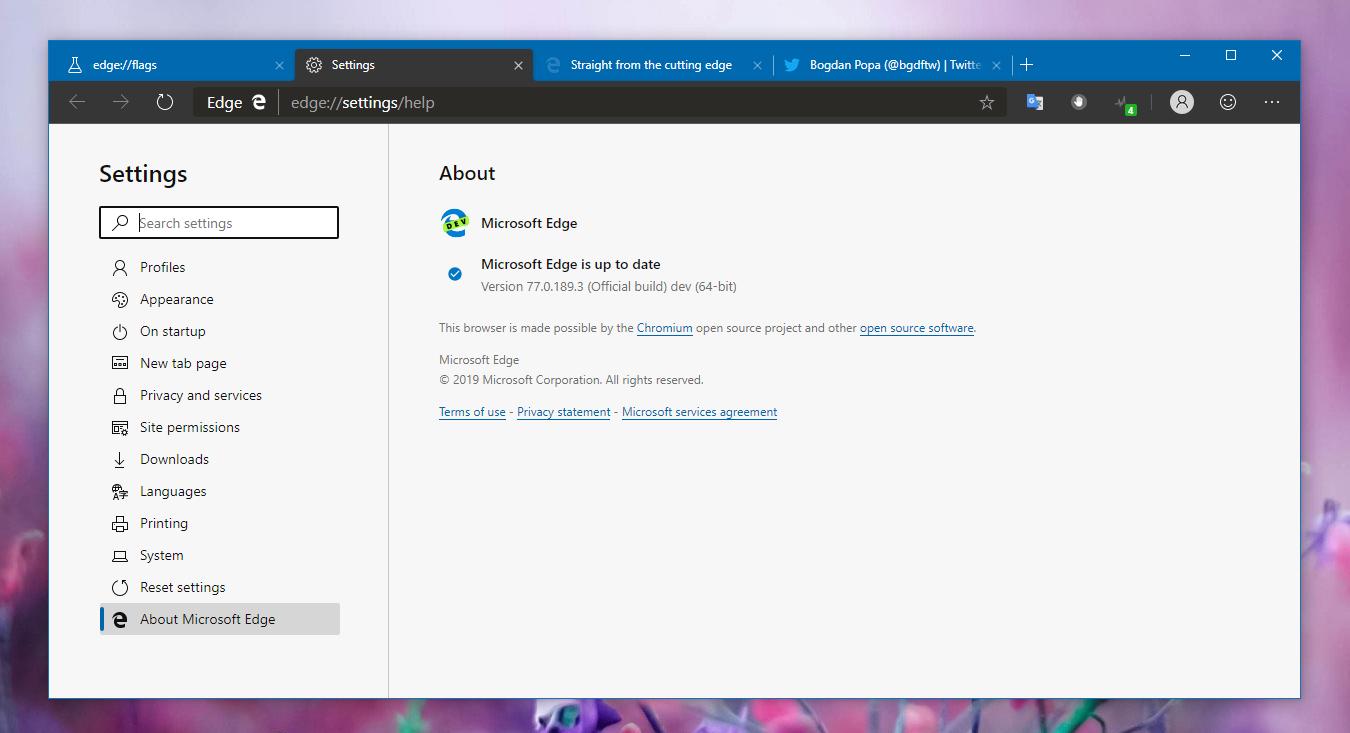Open Appearance settings
Image resolution: width=1350 pixels, height=733 pixels.
pos(220,299)
